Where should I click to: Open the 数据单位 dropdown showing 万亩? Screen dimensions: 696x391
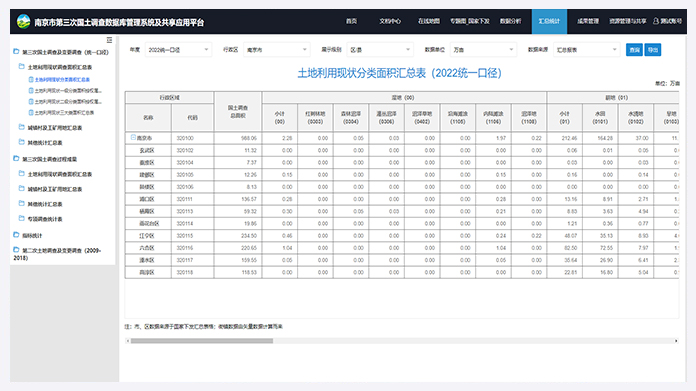click(483, 50)
